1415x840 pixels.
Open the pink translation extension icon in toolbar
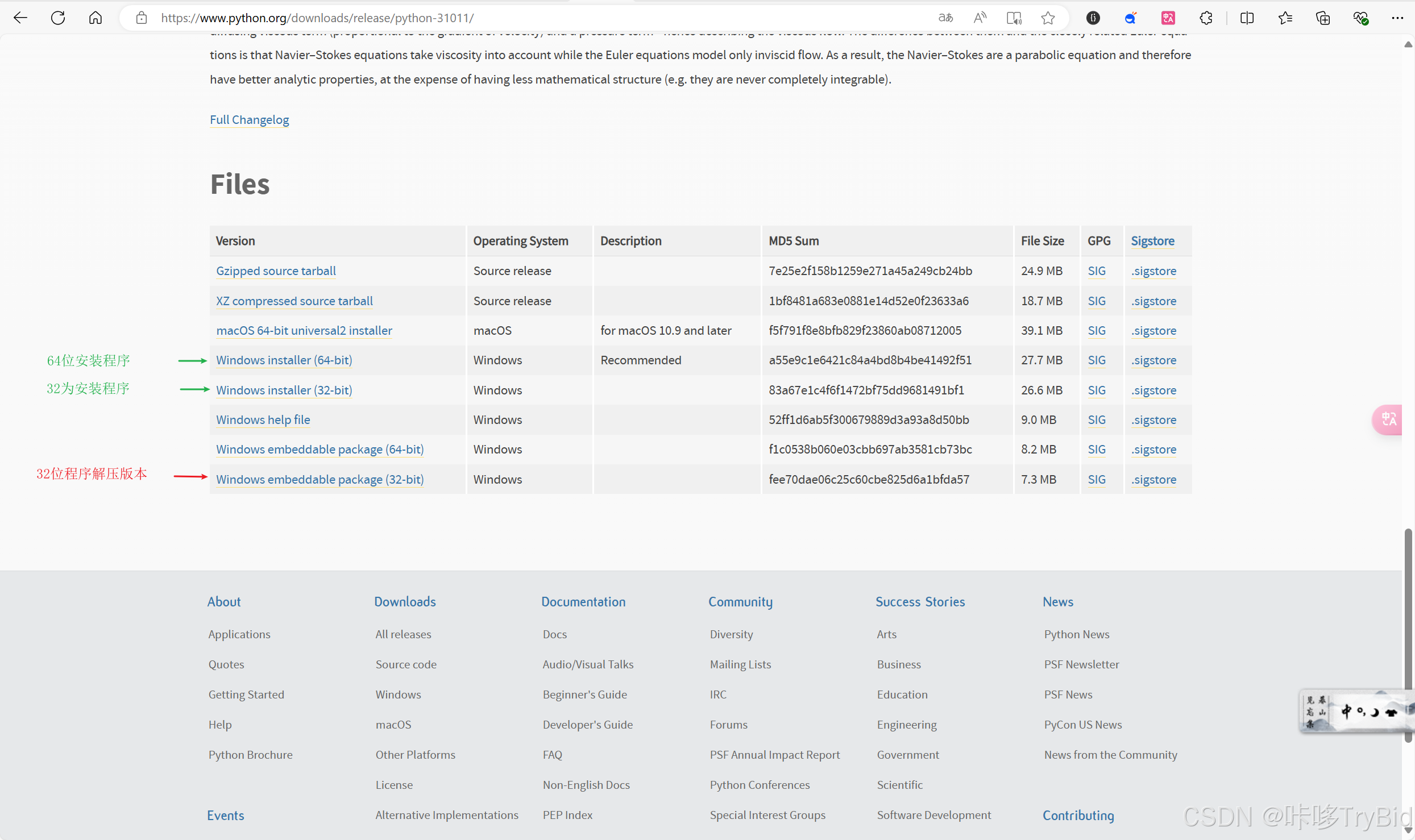coord(1168,18)
